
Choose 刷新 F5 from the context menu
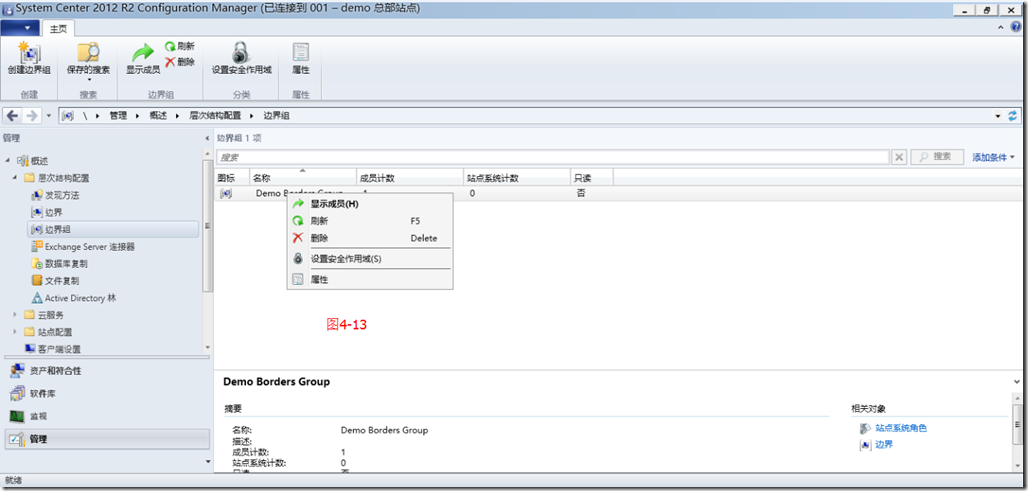tap(370, 221)
